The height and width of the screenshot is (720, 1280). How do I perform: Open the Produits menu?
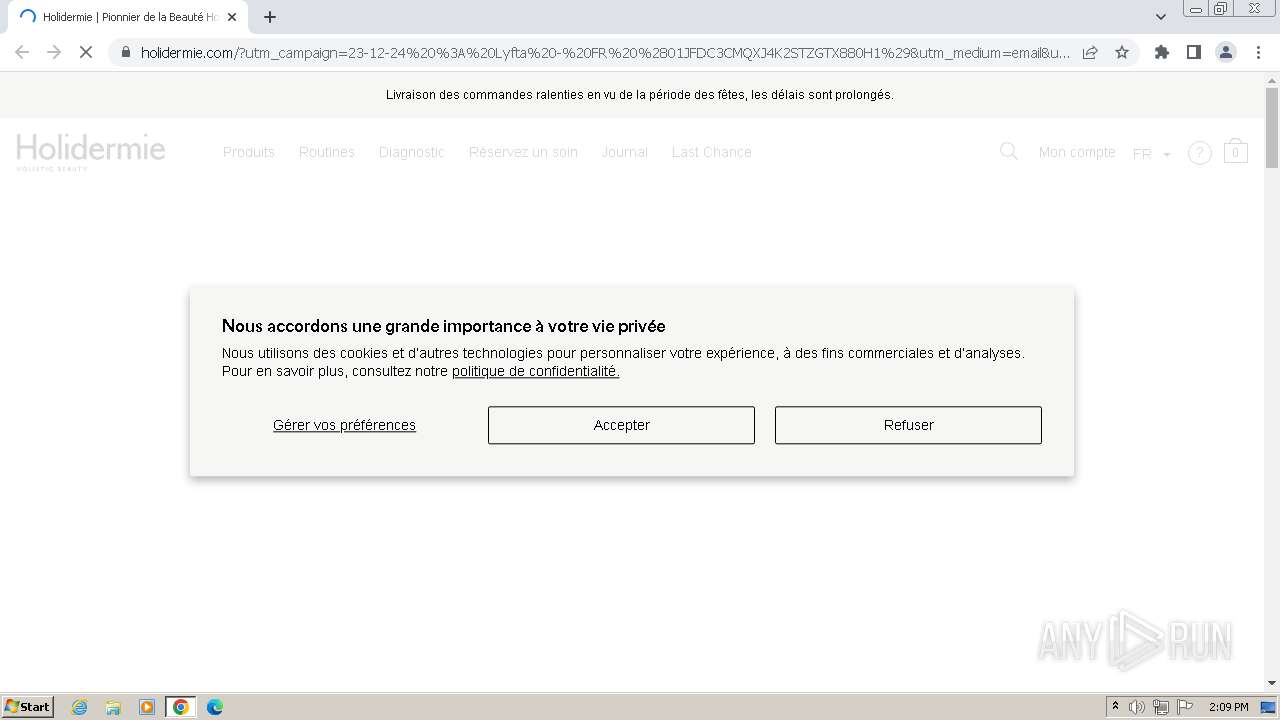tap(249, 152)
